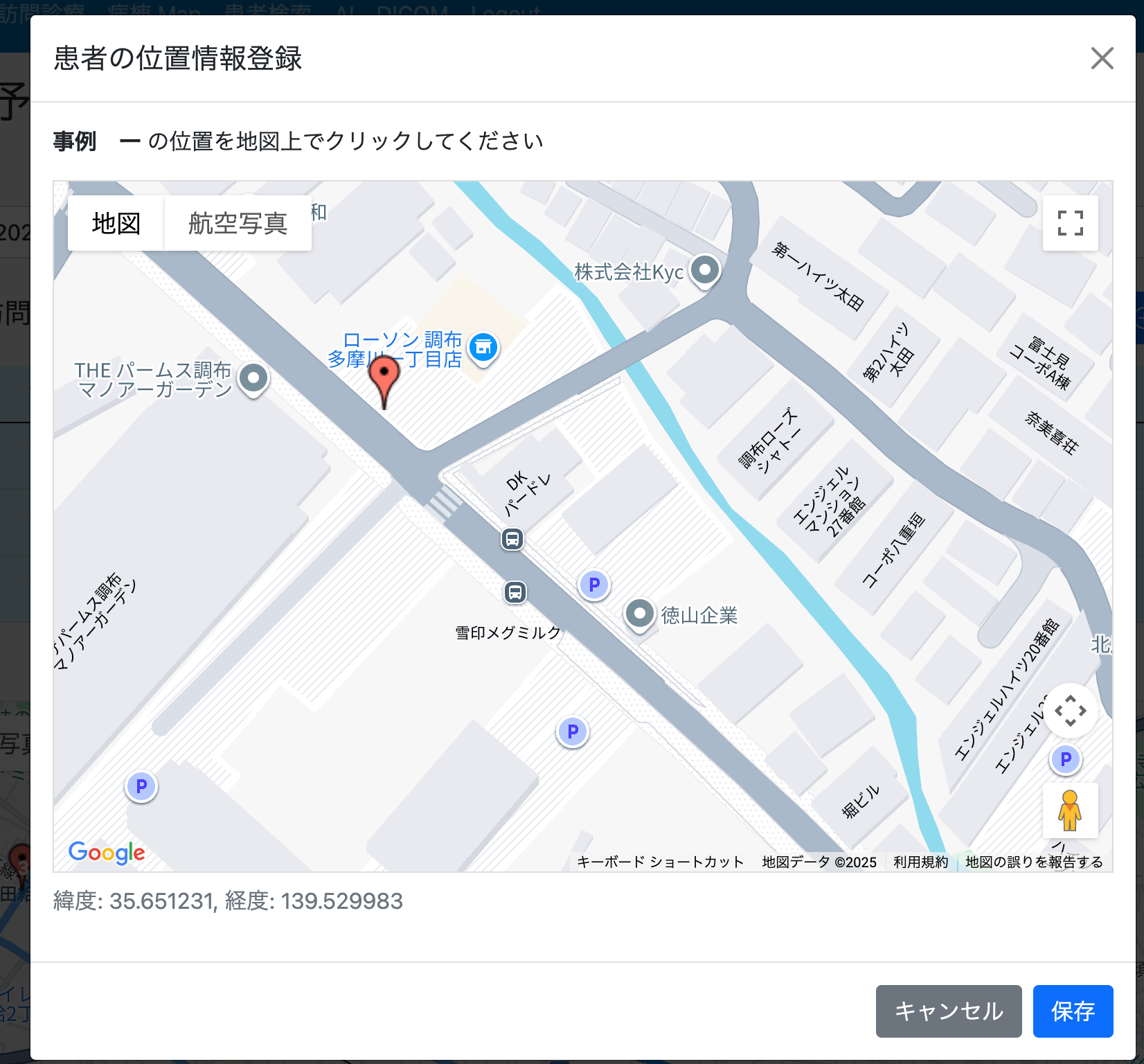The height and width of the screenshot is (1064, 1144).
Task: Toggle fullscreen map view
Action: 1070,223
